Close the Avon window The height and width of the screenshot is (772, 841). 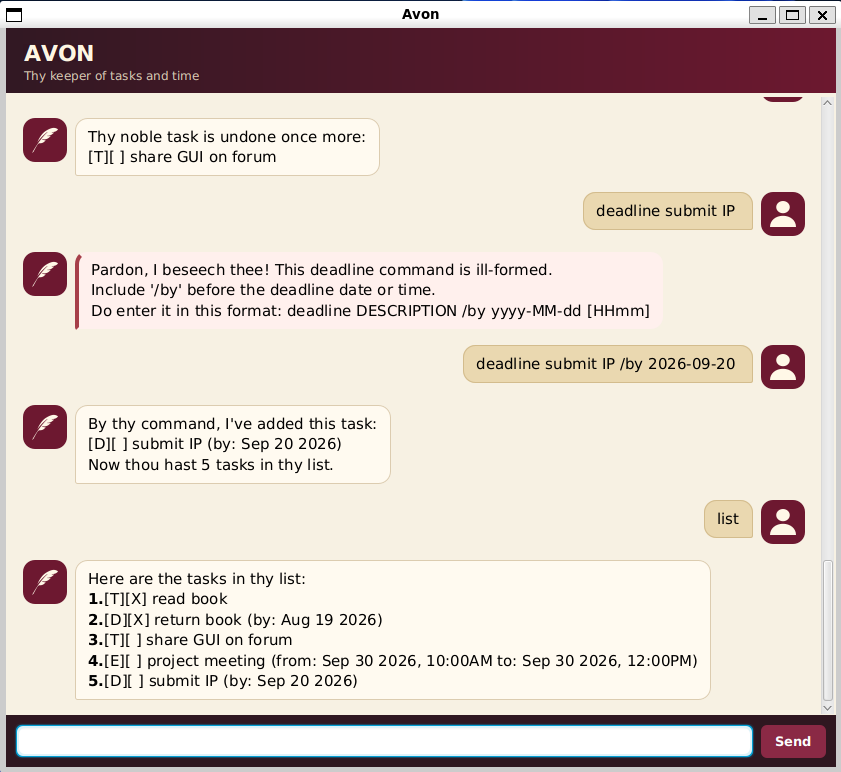822,14
